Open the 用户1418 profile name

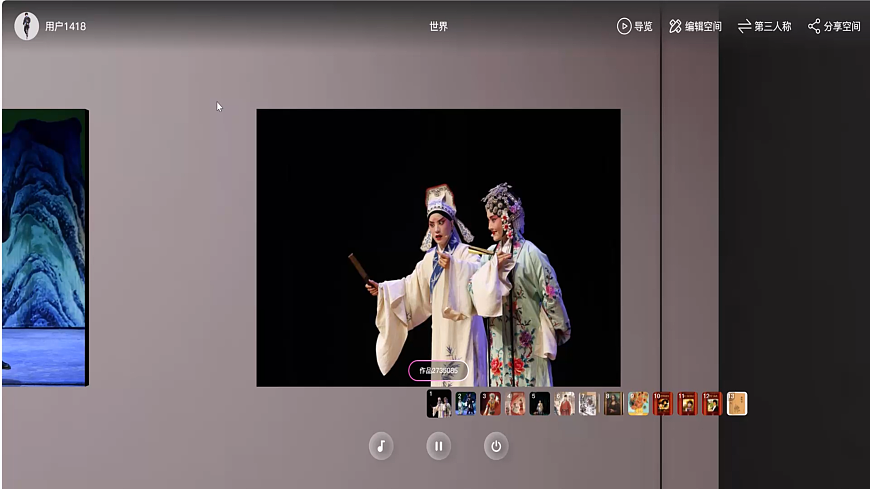65,26
